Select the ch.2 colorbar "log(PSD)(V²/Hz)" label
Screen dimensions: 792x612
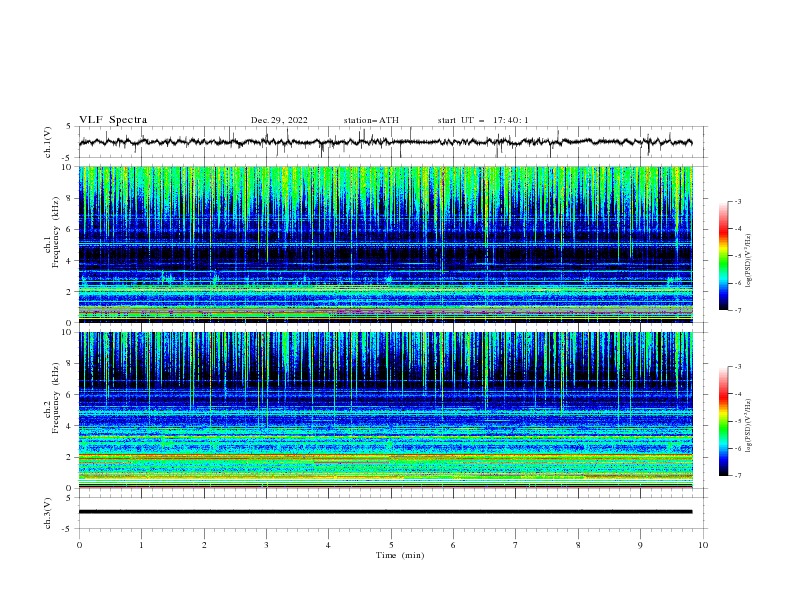748,426
